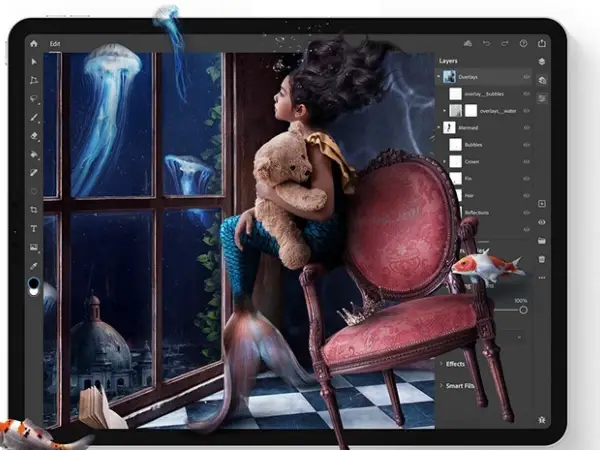Delete layer with trash icon

click(542, 259)
